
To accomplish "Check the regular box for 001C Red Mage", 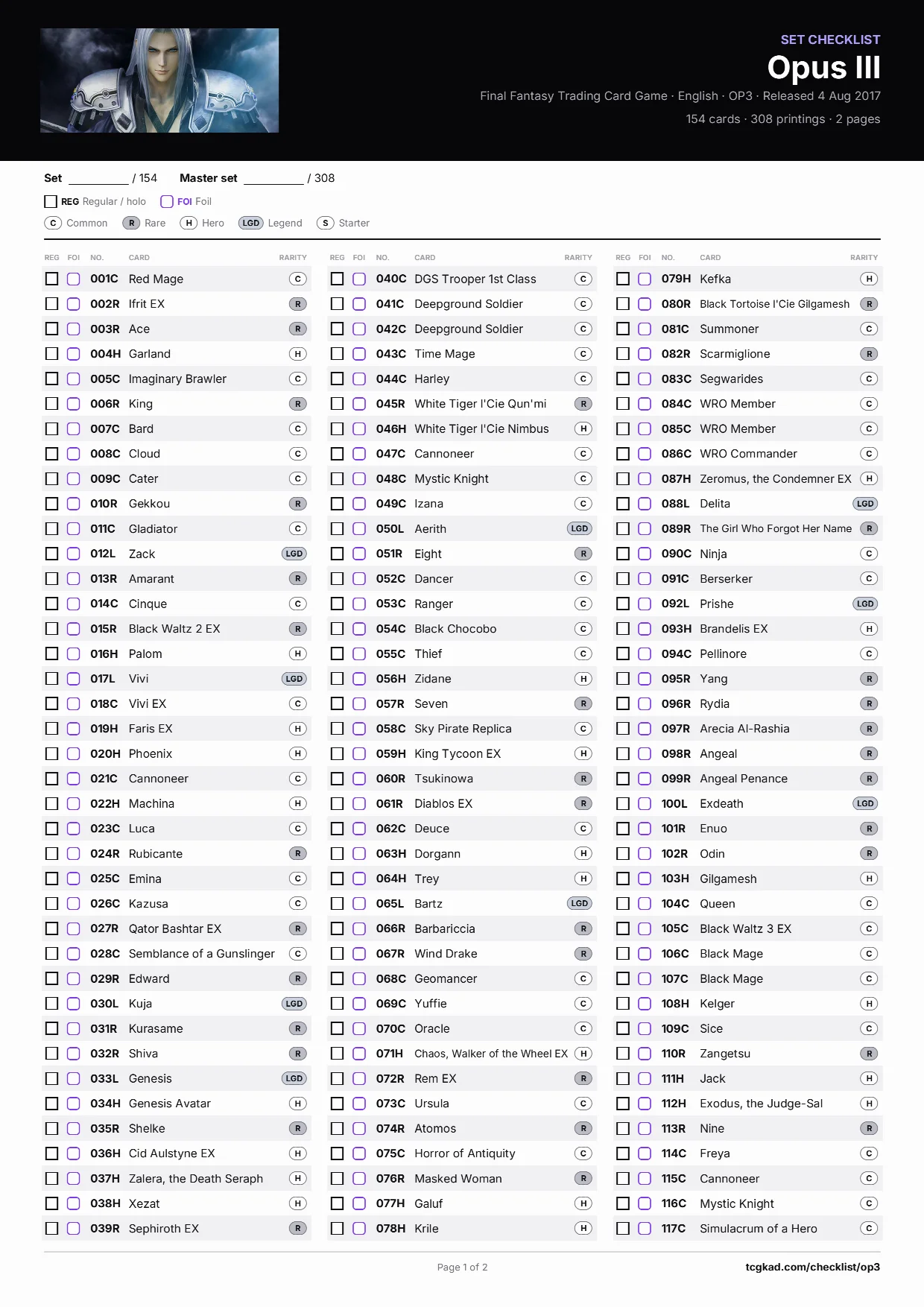I will pyautogui.click(x=51, y=279).
